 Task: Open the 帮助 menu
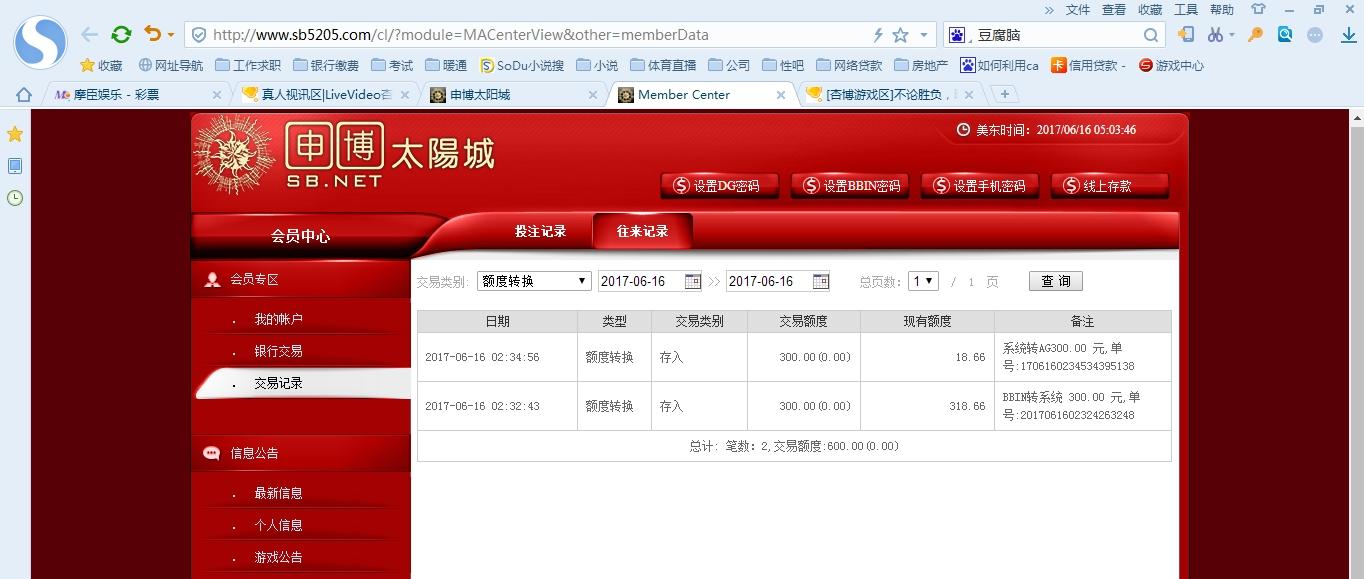pos(1222,9)
